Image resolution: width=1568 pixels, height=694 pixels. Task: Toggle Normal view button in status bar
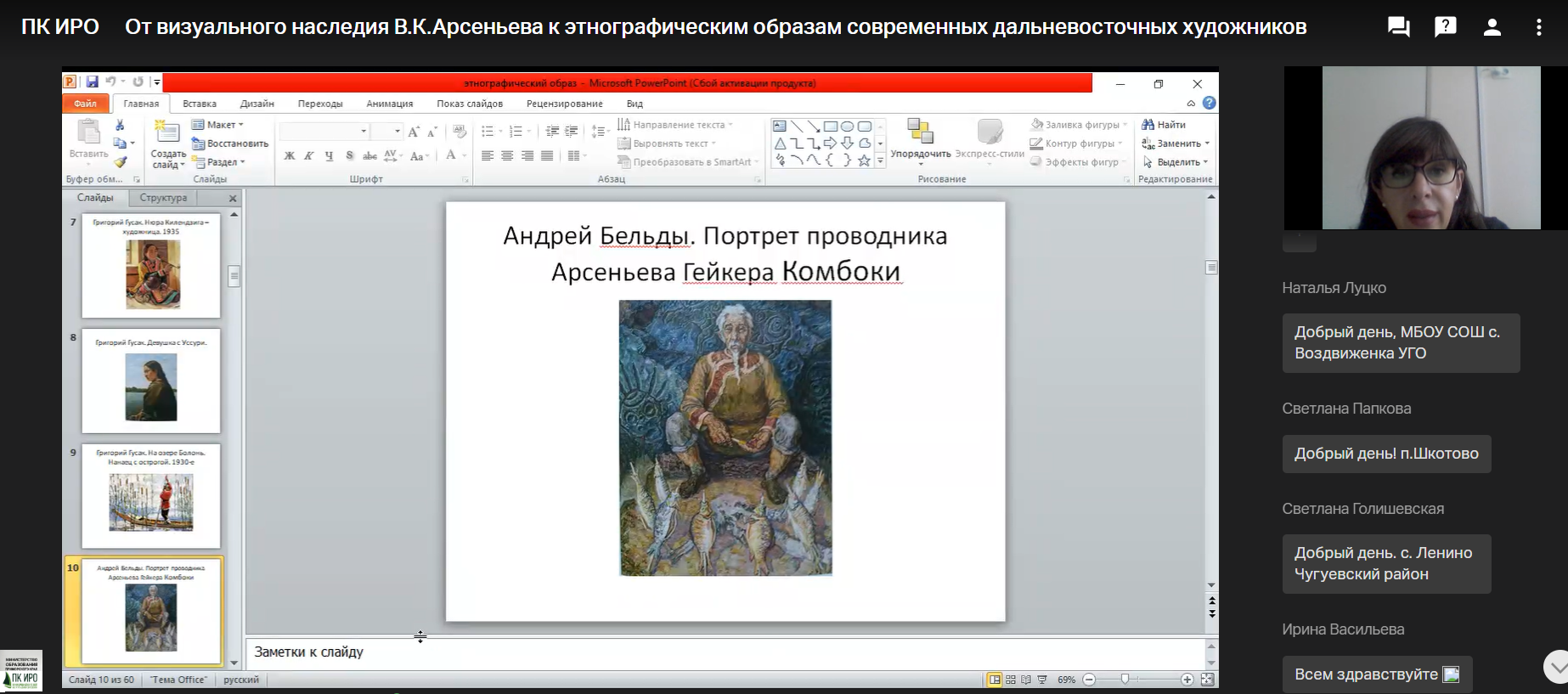994,680
